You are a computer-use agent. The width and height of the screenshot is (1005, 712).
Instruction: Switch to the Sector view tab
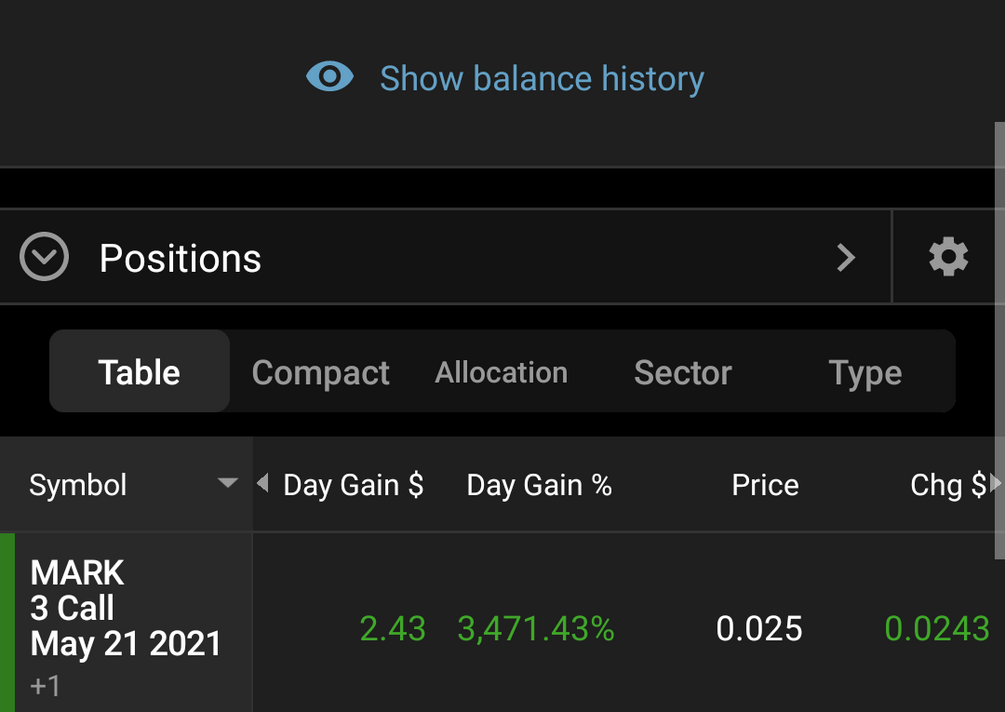683,372
